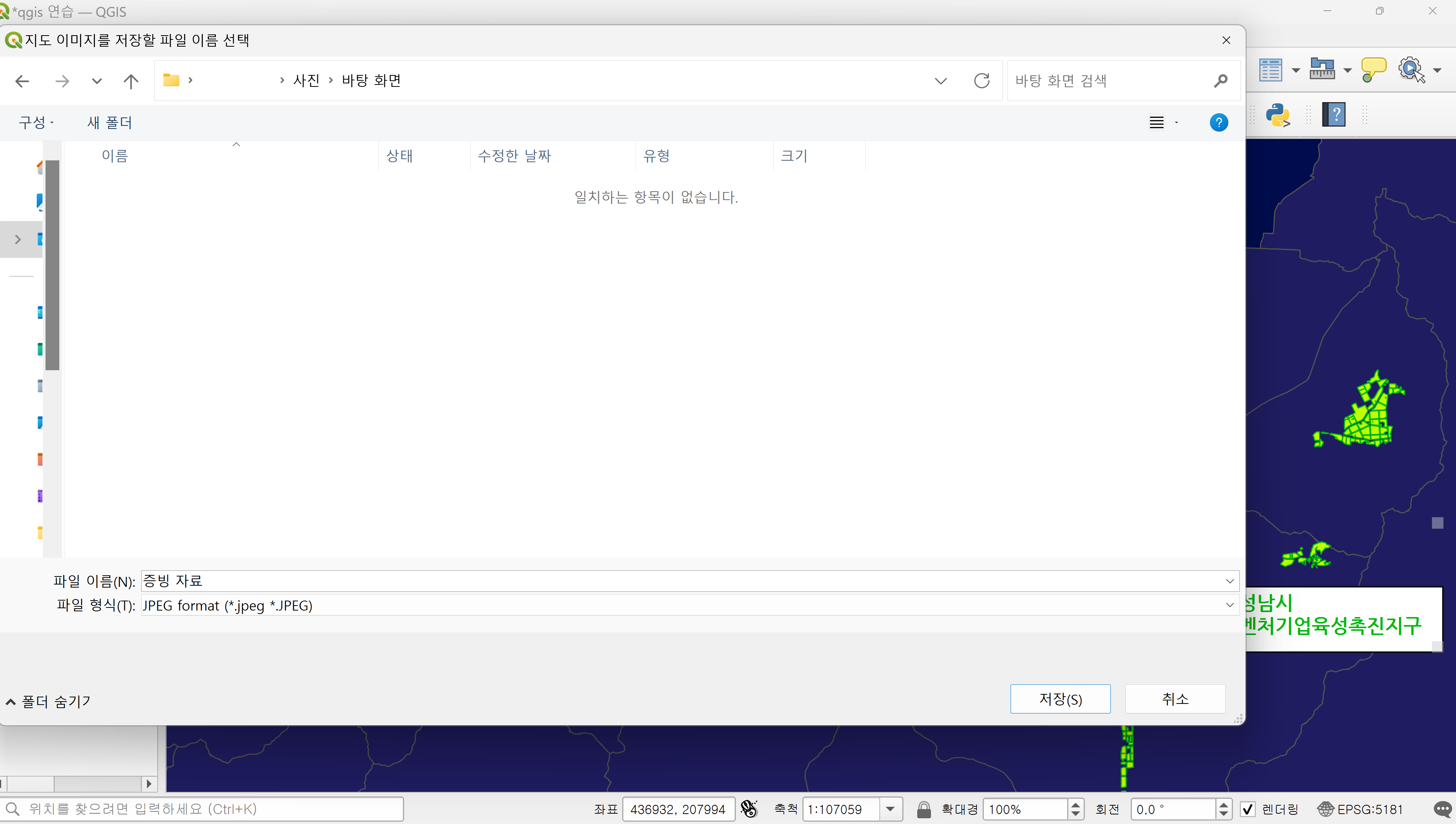Toggle mouse extents display next to coordinates
Viewport: 1456px width, 824px height.
(x=749, y=809)
